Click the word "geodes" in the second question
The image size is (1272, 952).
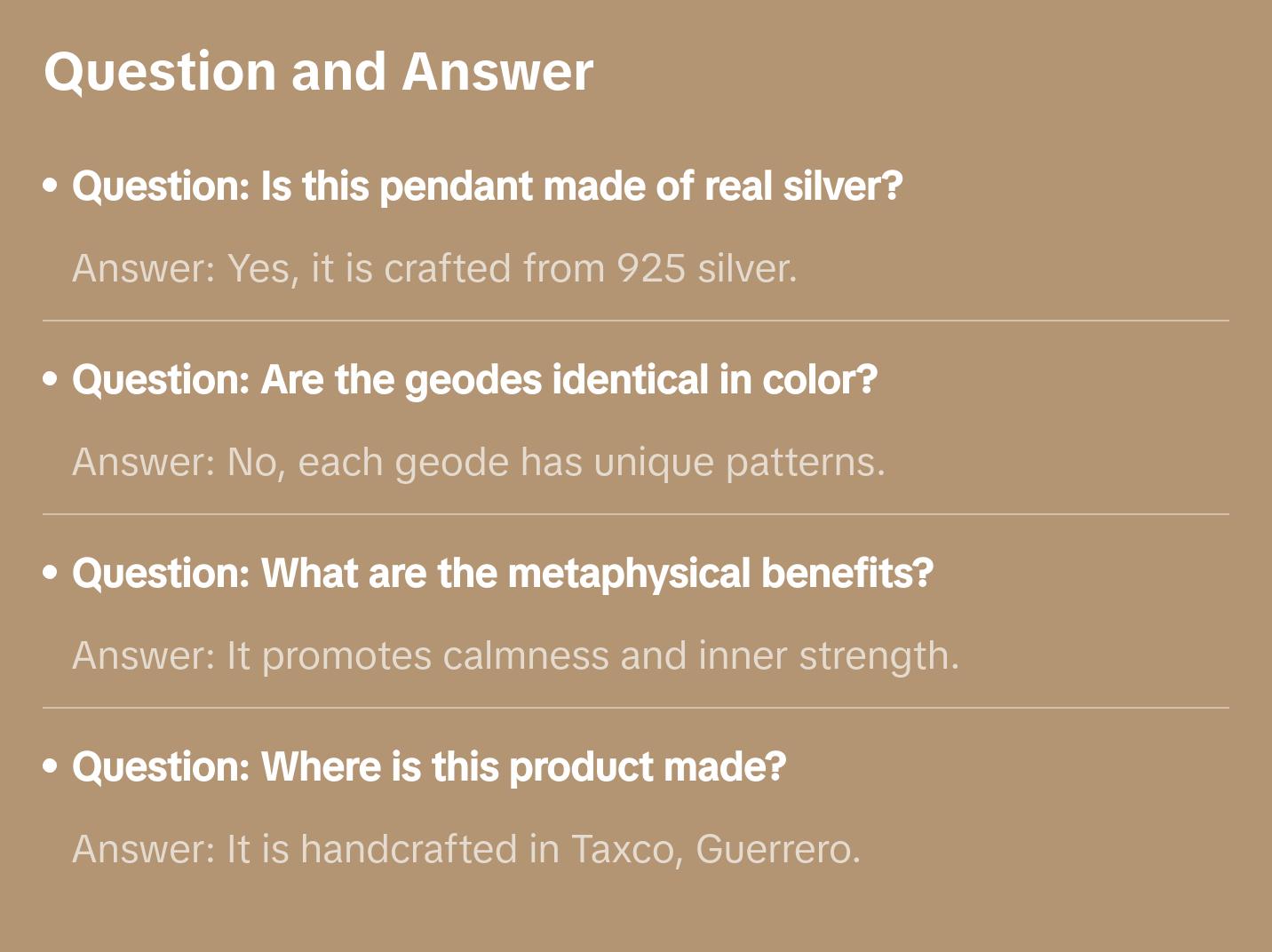click(x=473, y=380)
